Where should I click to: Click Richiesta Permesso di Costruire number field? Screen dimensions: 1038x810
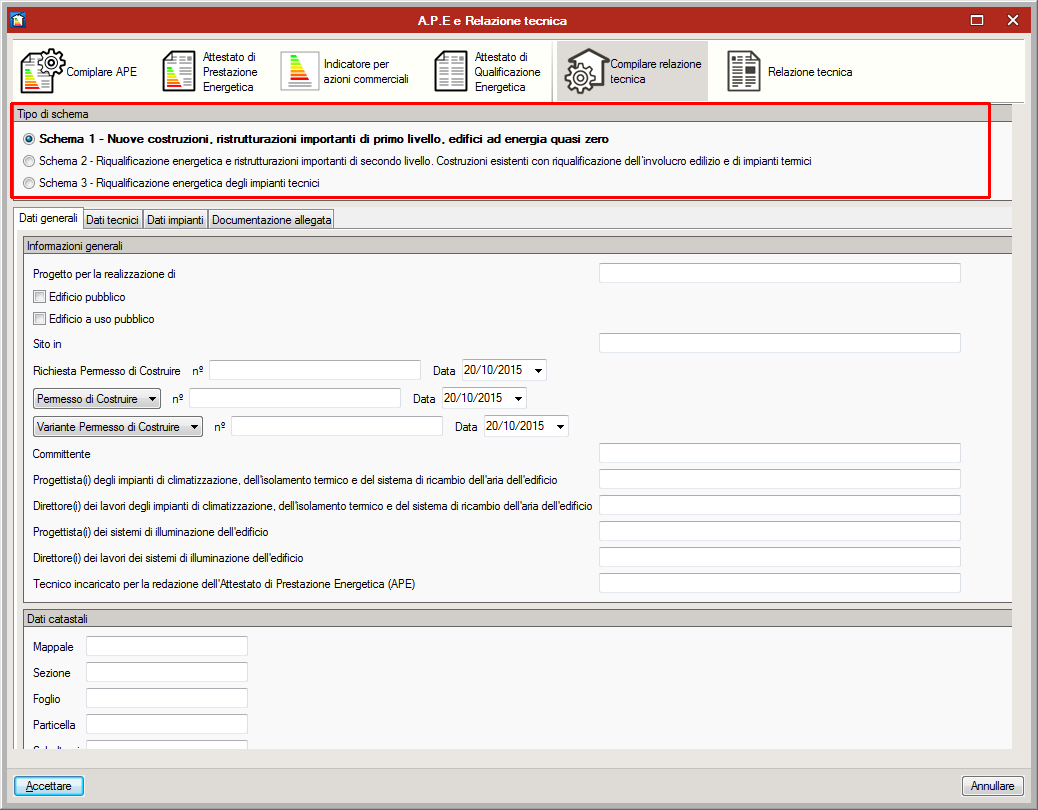(x=315, y=370)
